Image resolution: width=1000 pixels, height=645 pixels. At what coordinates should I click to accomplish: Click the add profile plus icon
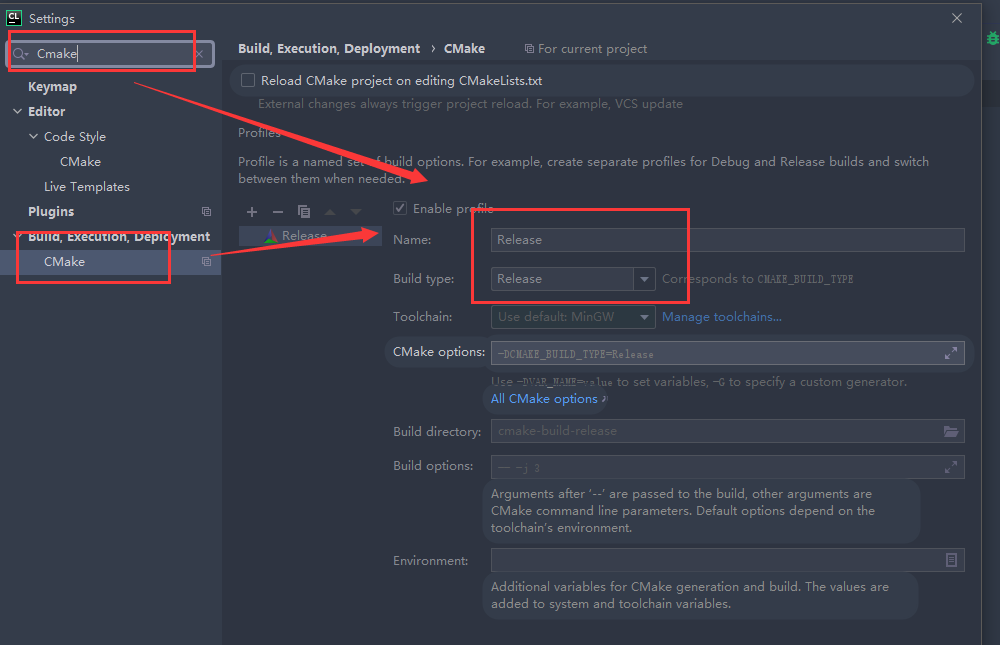(252, 212)
